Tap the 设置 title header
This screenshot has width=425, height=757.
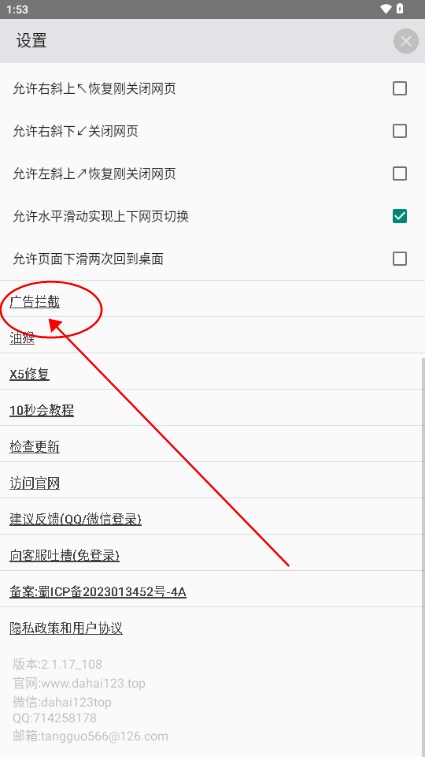(31, 41)
